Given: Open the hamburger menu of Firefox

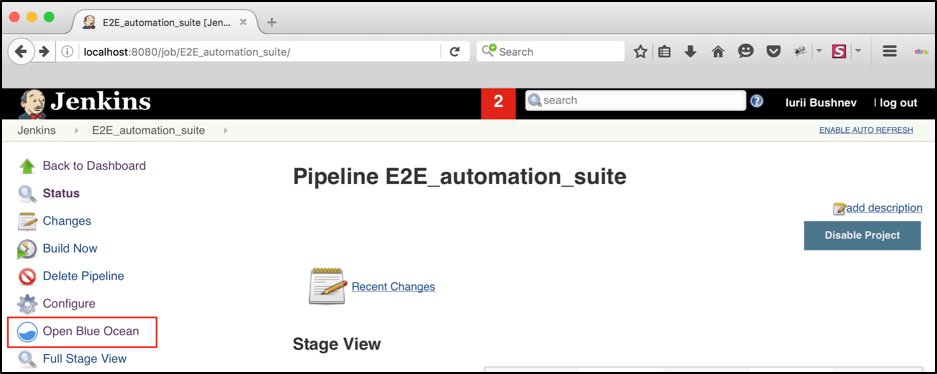Looking at the screenshot, I should point(890,52).
